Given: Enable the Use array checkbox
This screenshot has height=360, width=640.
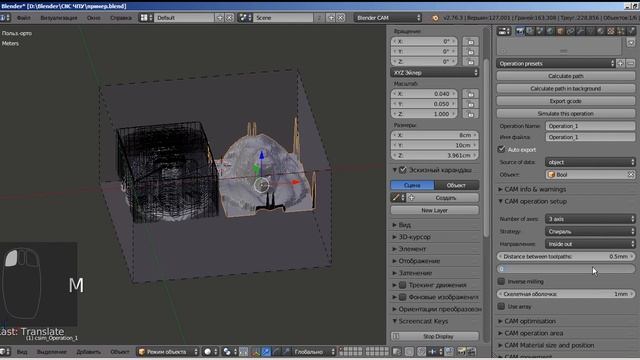Looking at the screenshot, I should coord(502,306).
